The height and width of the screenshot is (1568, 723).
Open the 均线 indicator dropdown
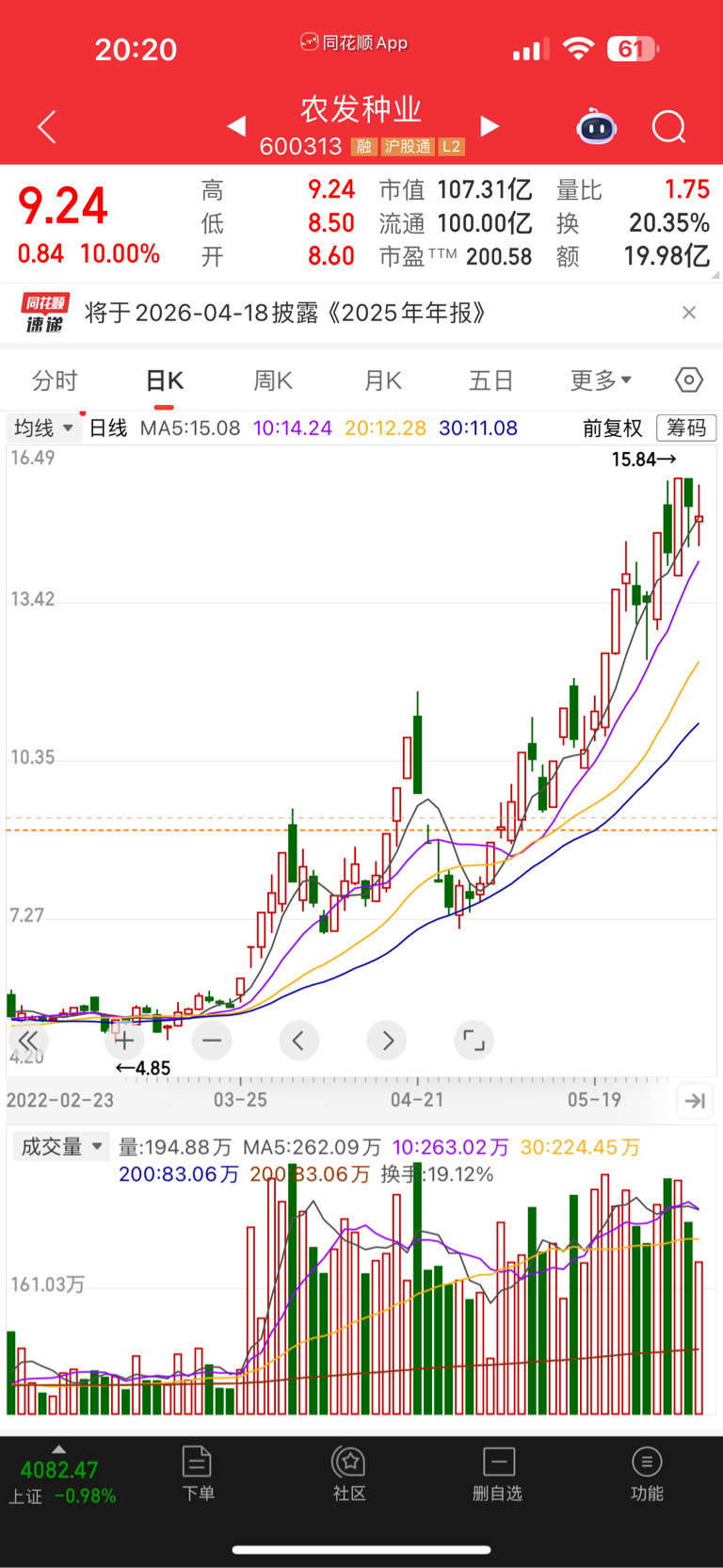44,428
